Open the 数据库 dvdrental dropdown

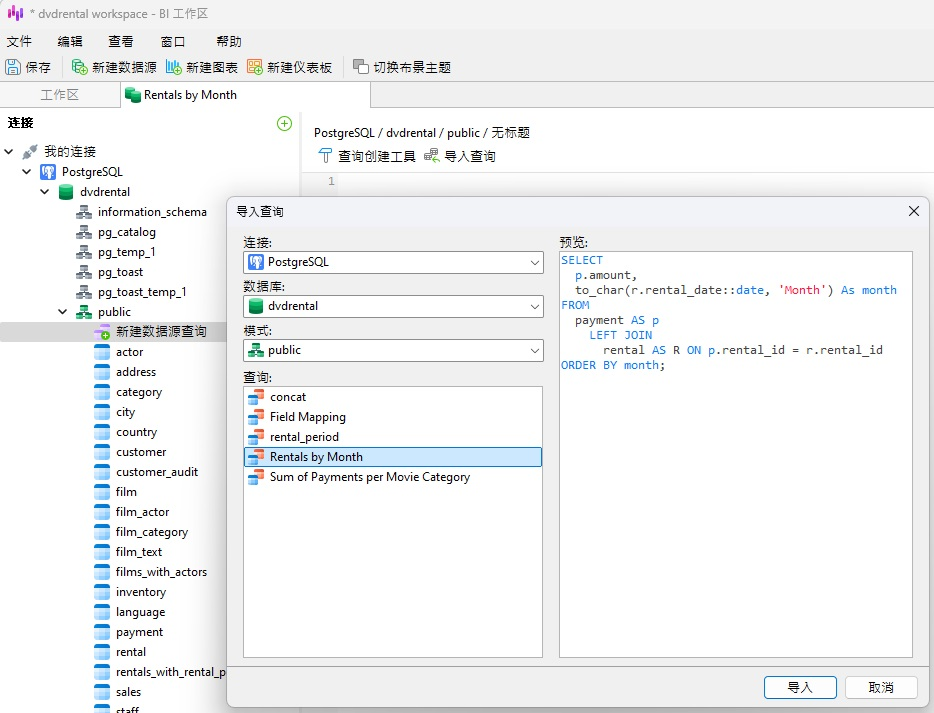pyautogui.click(x=393, y=306)
